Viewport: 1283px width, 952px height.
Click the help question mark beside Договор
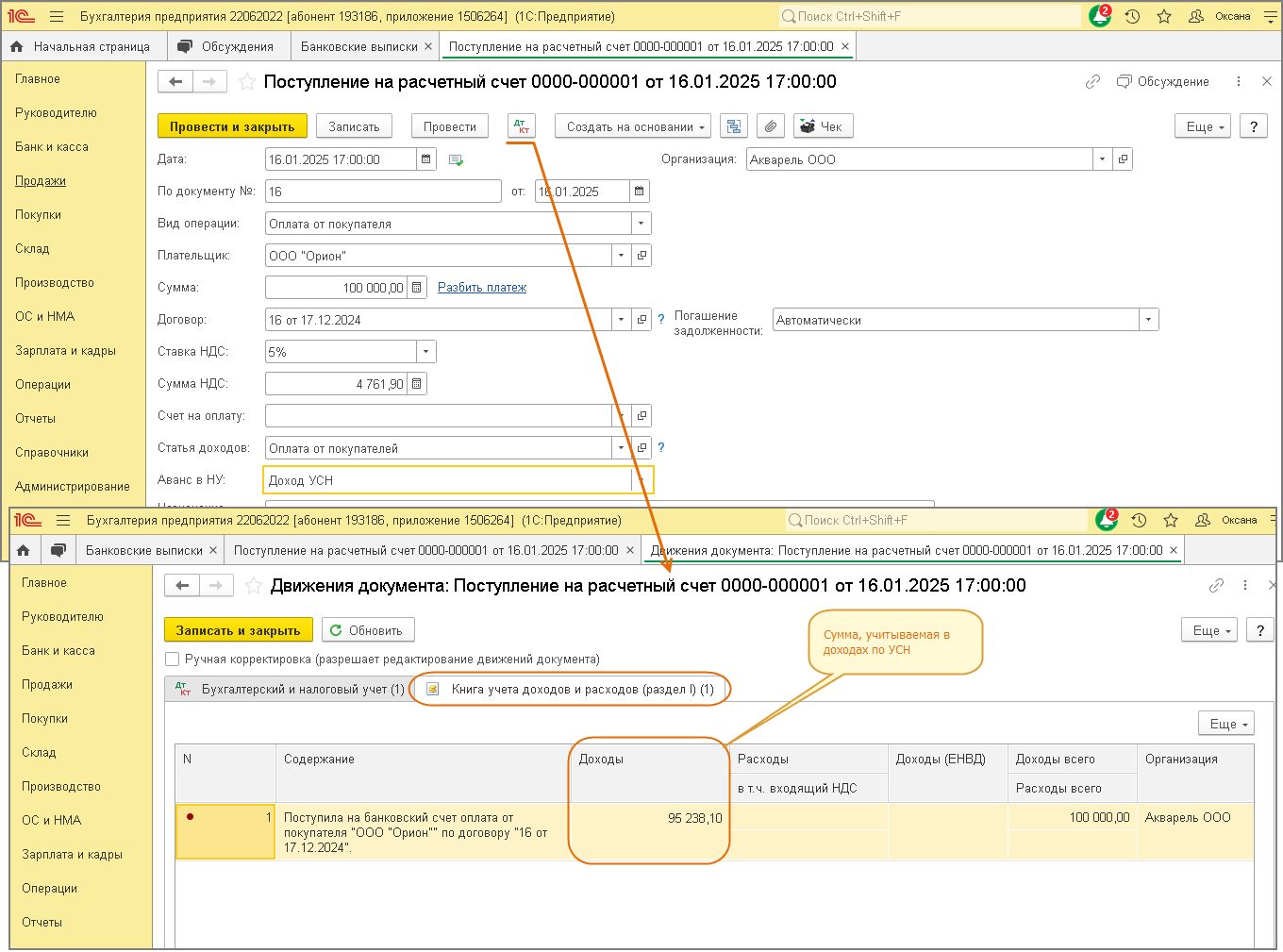[x=661, y=320]
